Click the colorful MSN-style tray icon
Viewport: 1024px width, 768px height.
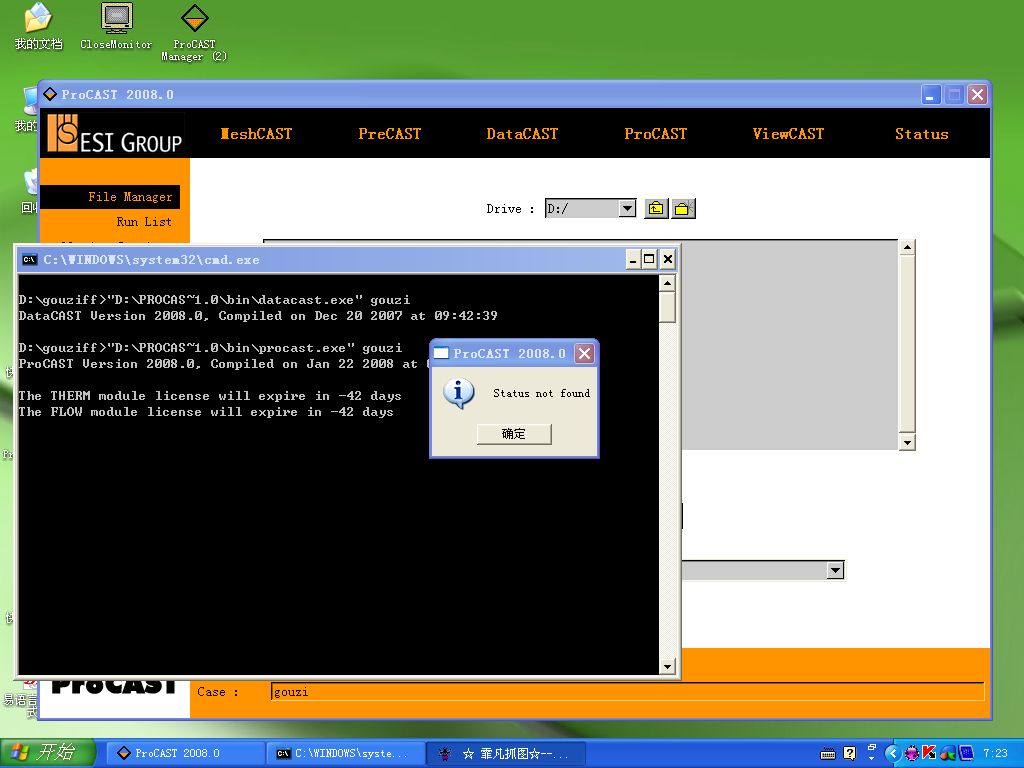(947, 753)
